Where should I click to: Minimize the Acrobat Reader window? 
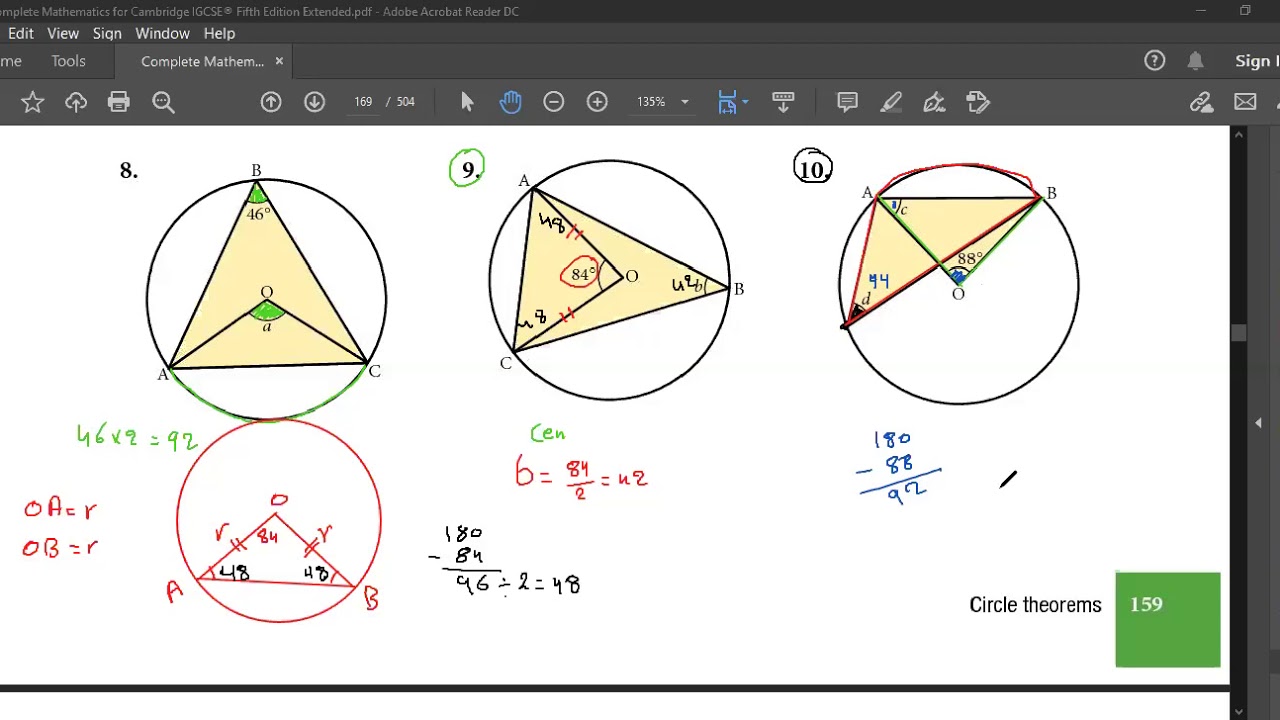(1201, 11)
